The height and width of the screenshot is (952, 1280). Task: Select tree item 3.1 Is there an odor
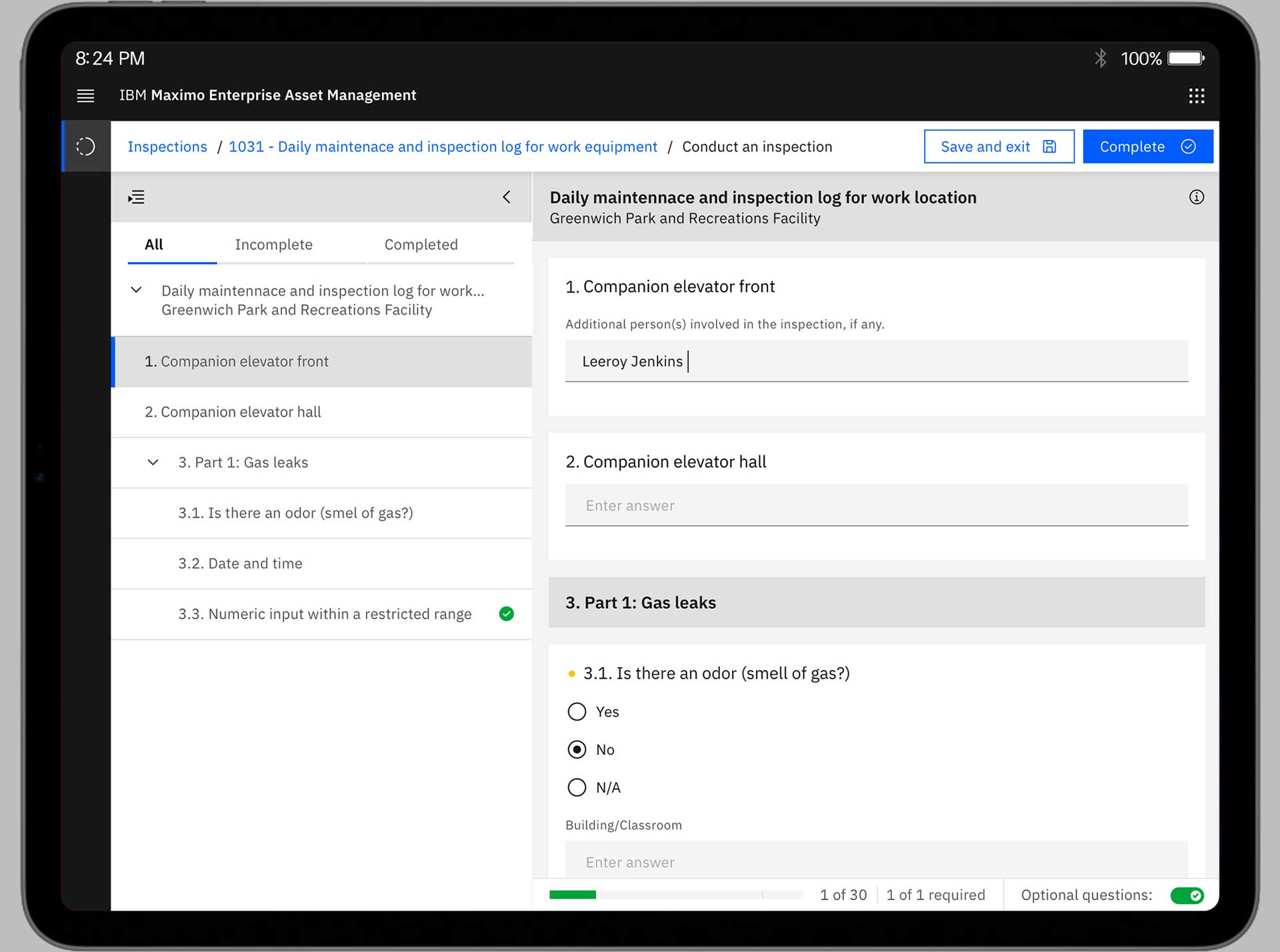point(296,512)
